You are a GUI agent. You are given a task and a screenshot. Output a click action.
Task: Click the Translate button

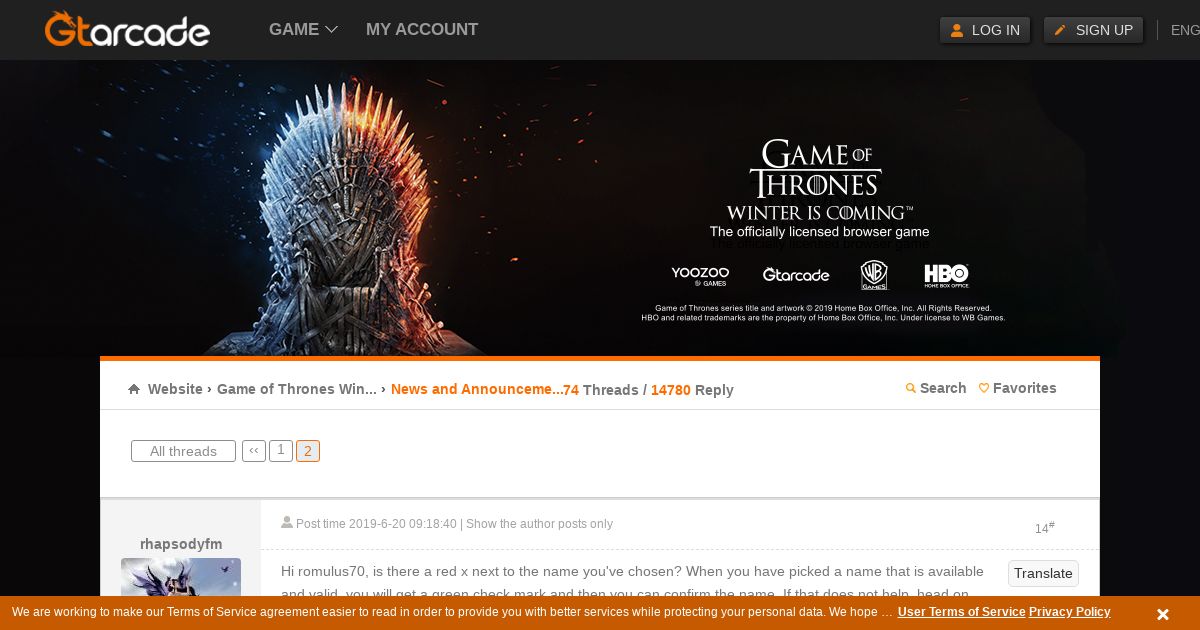point(1043,573)
